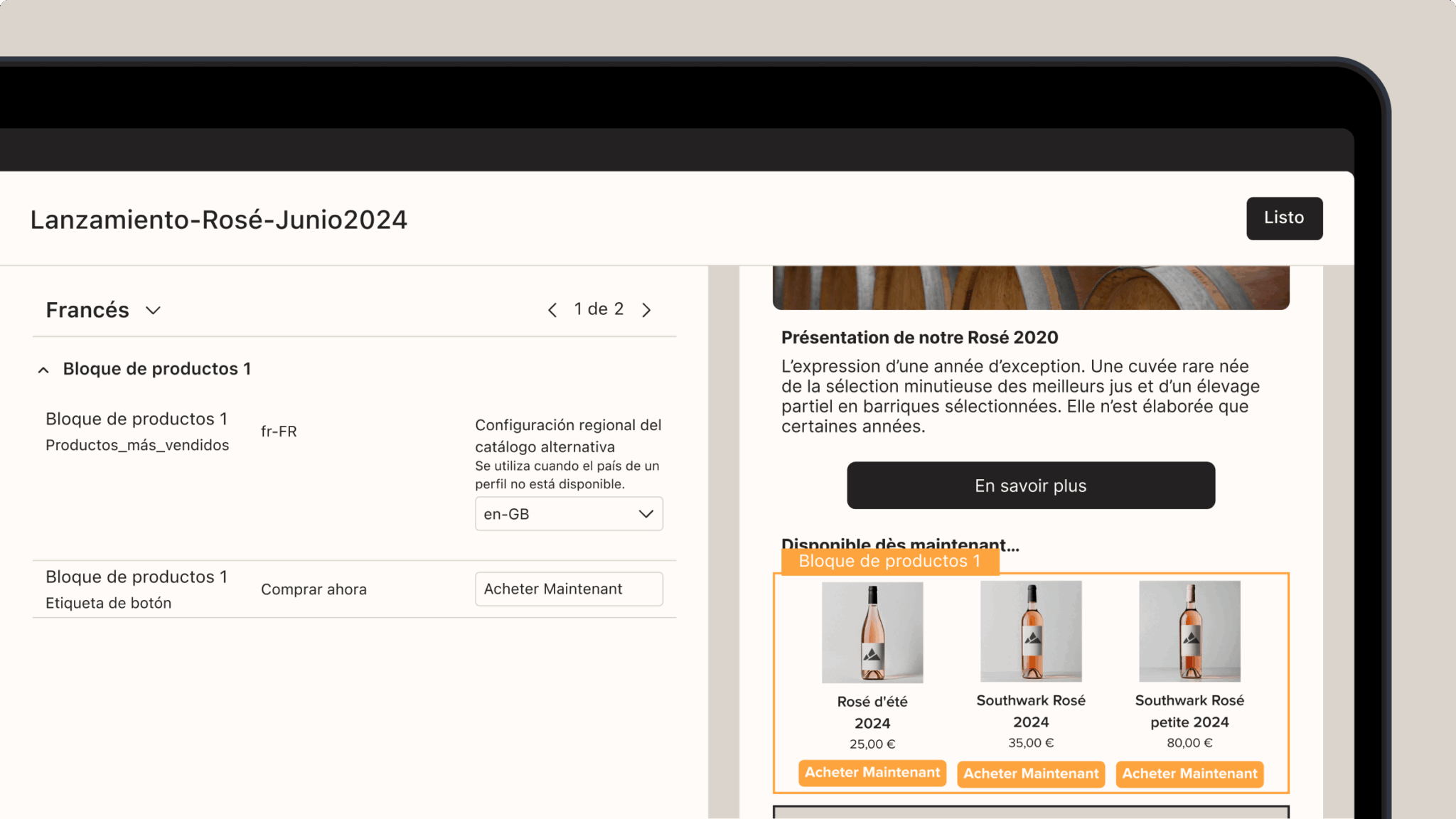Viewport: 1456px width, 819px height.
Task: Select the Productos_más_vendidos field label
Action: pos(137,444)
